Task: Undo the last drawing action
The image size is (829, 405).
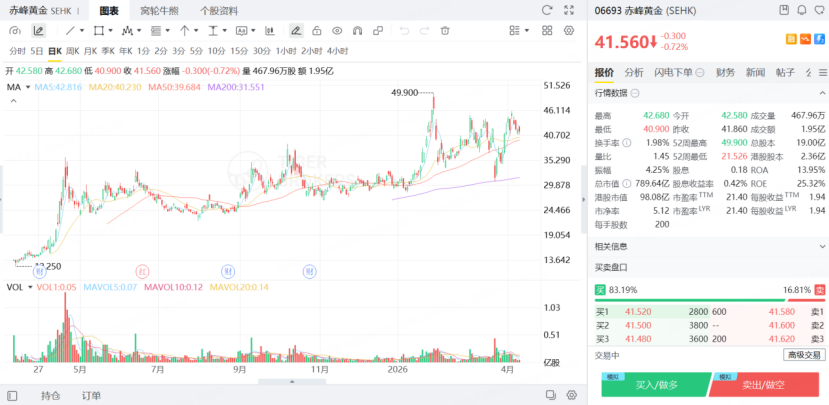Action: point(404,31)
